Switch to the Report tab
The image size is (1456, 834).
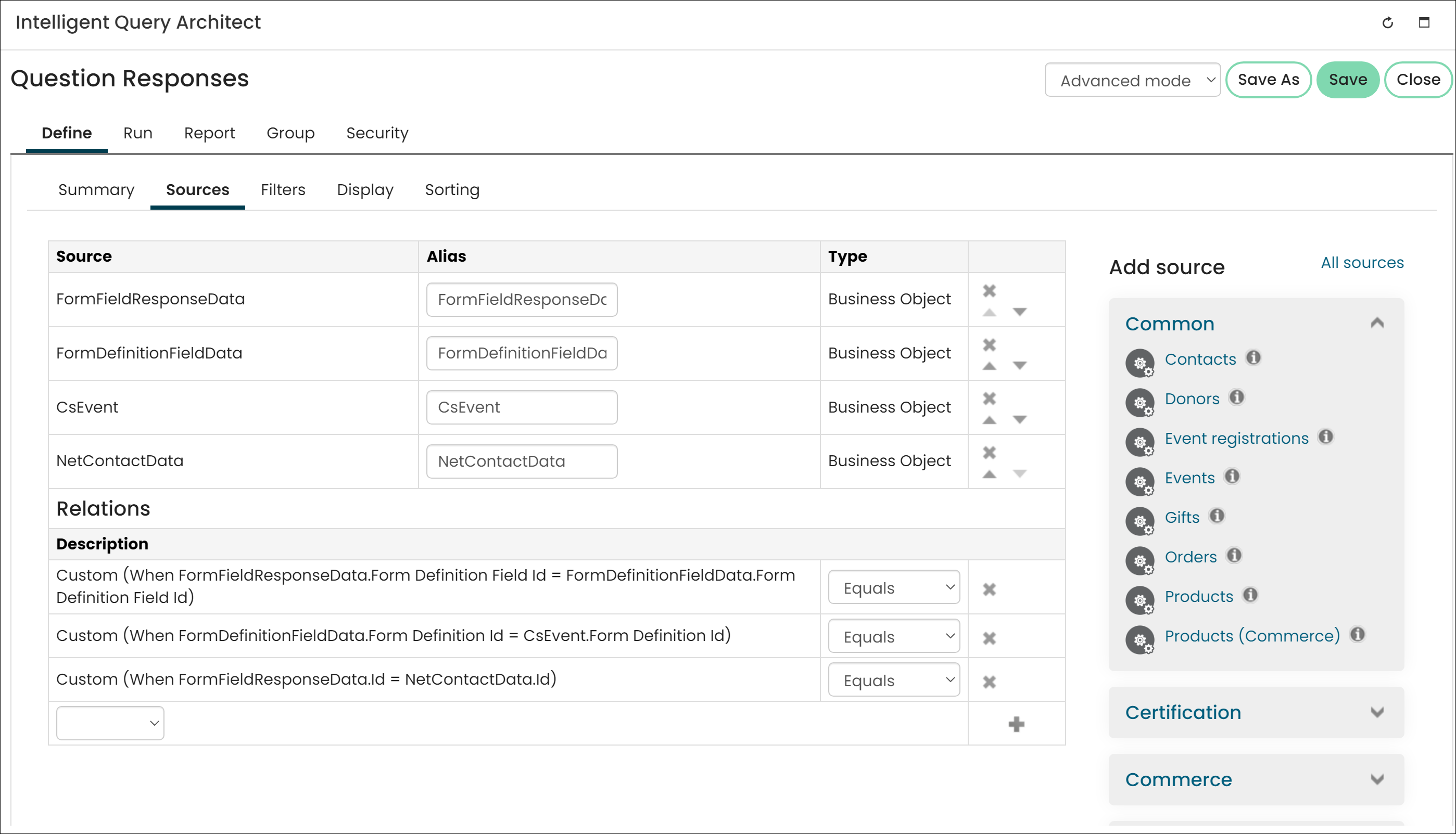pyautogui.click(x=209, y=133)
